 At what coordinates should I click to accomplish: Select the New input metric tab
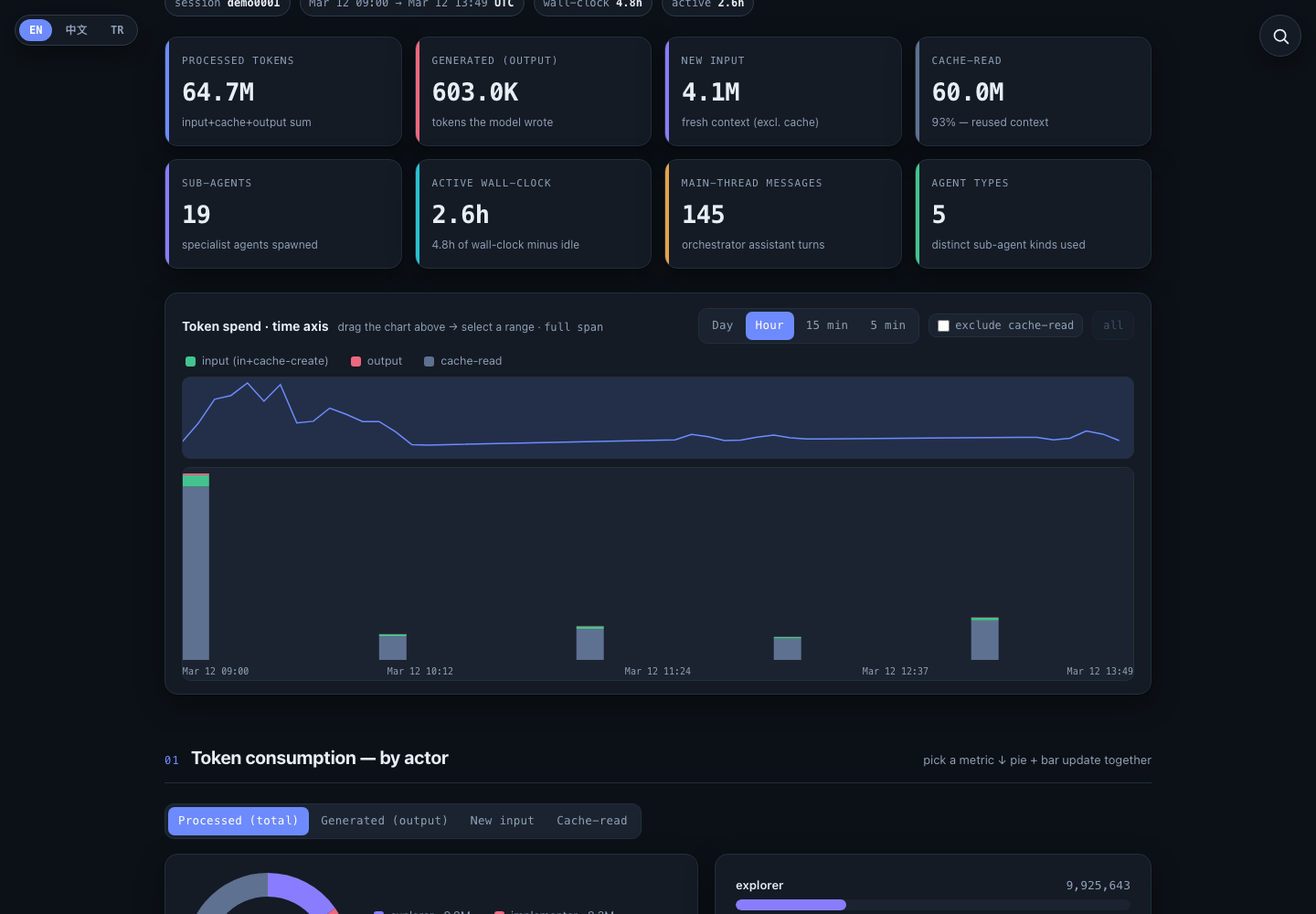click(502, 821)
